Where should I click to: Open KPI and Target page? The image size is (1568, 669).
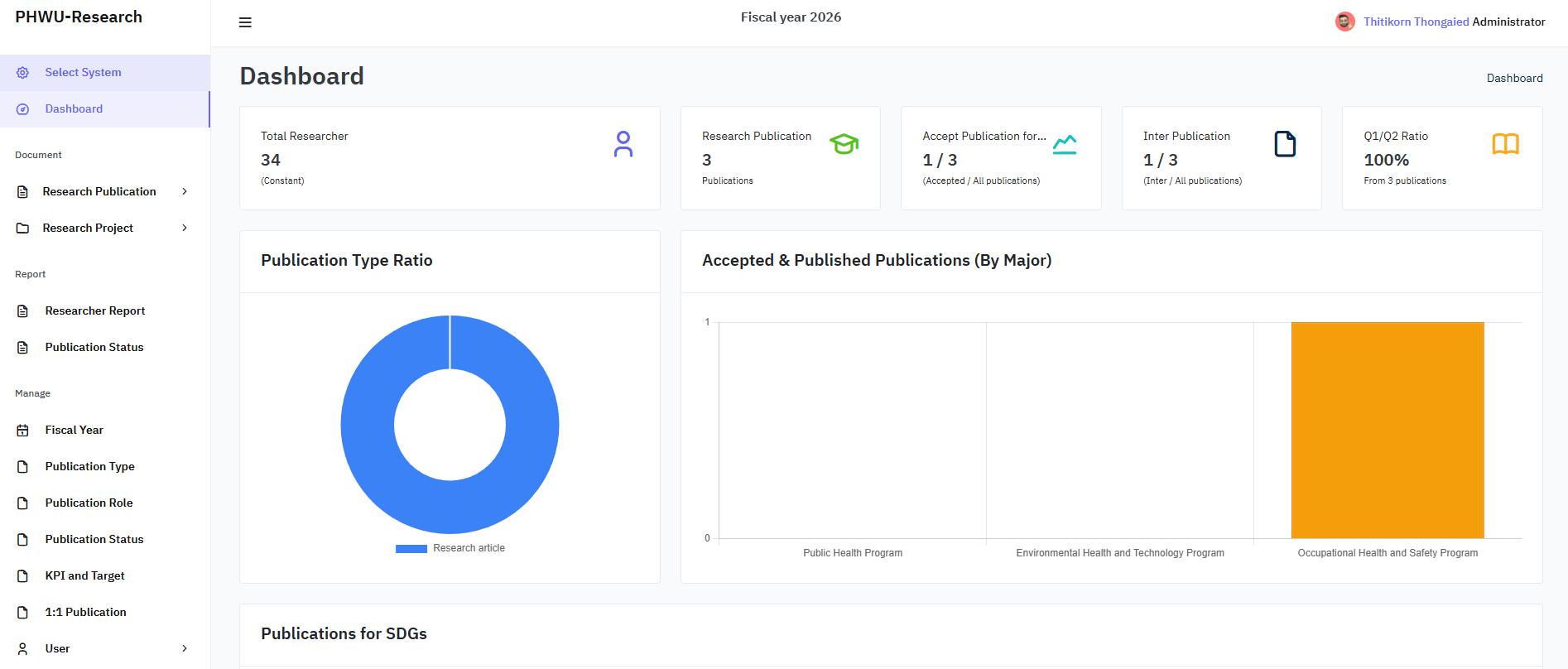[84, 576]
